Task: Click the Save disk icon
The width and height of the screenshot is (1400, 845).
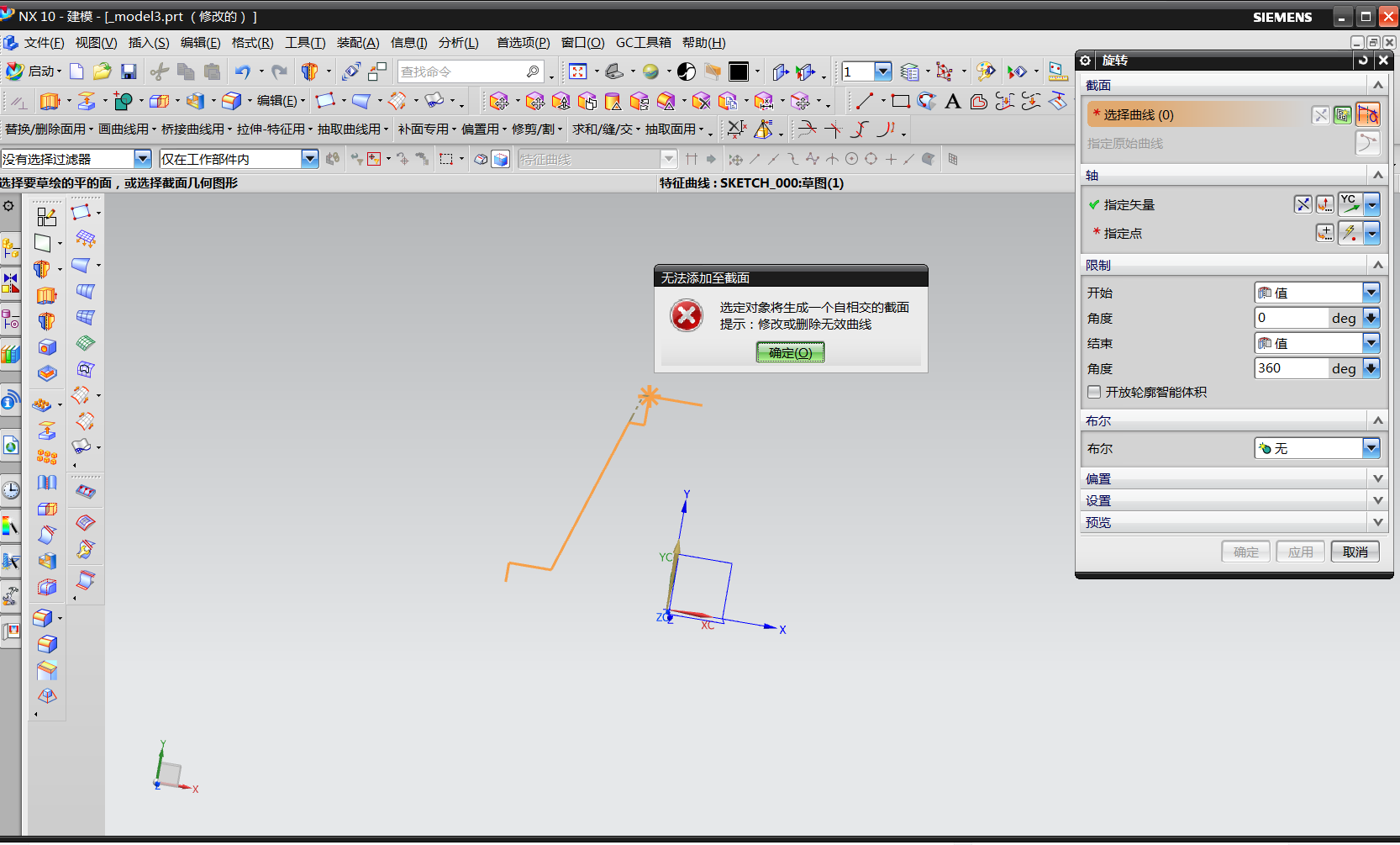Action: point(129,71)
